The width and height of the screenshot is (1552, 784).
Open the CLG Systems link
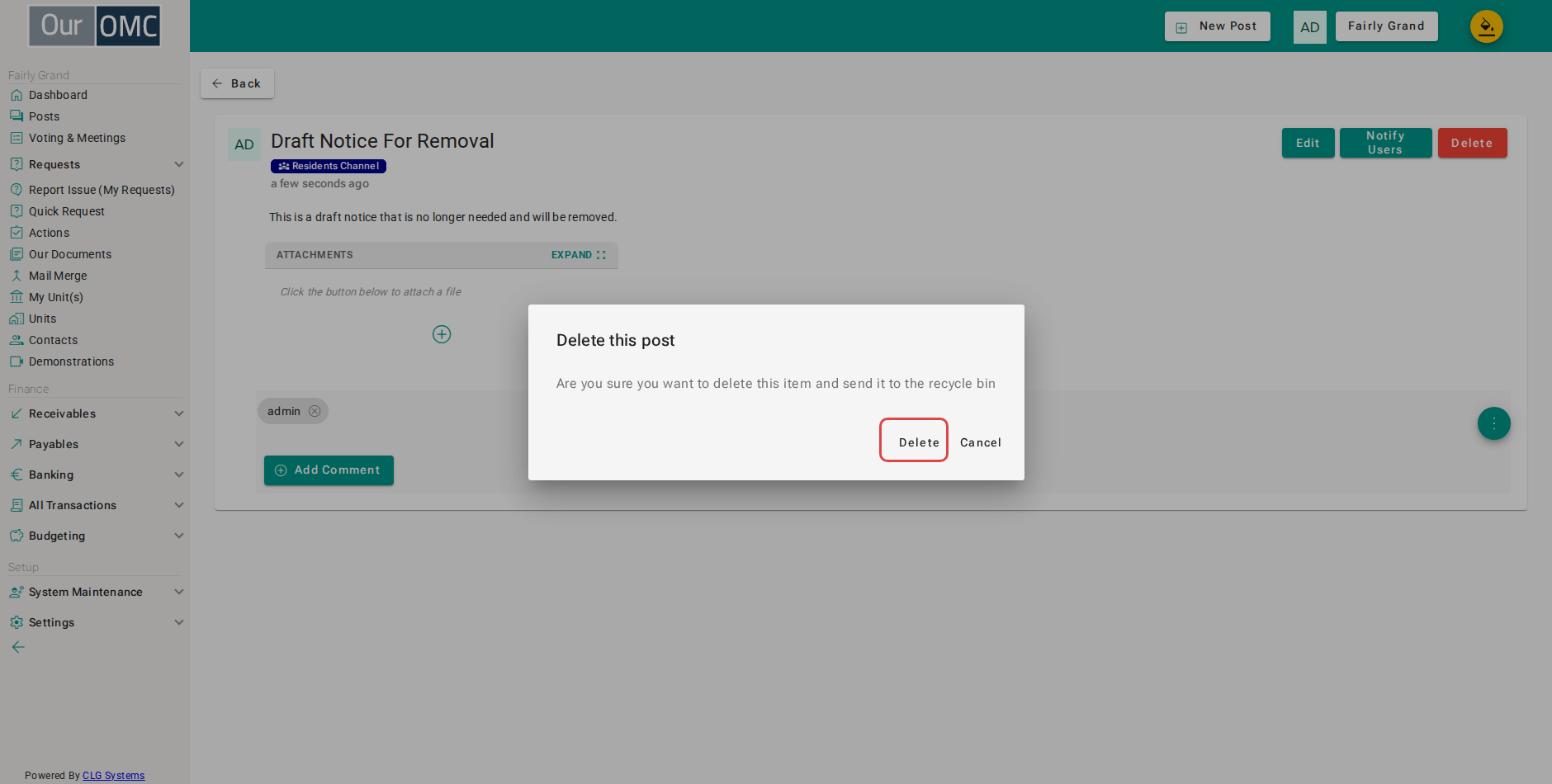tap(113, 776)
